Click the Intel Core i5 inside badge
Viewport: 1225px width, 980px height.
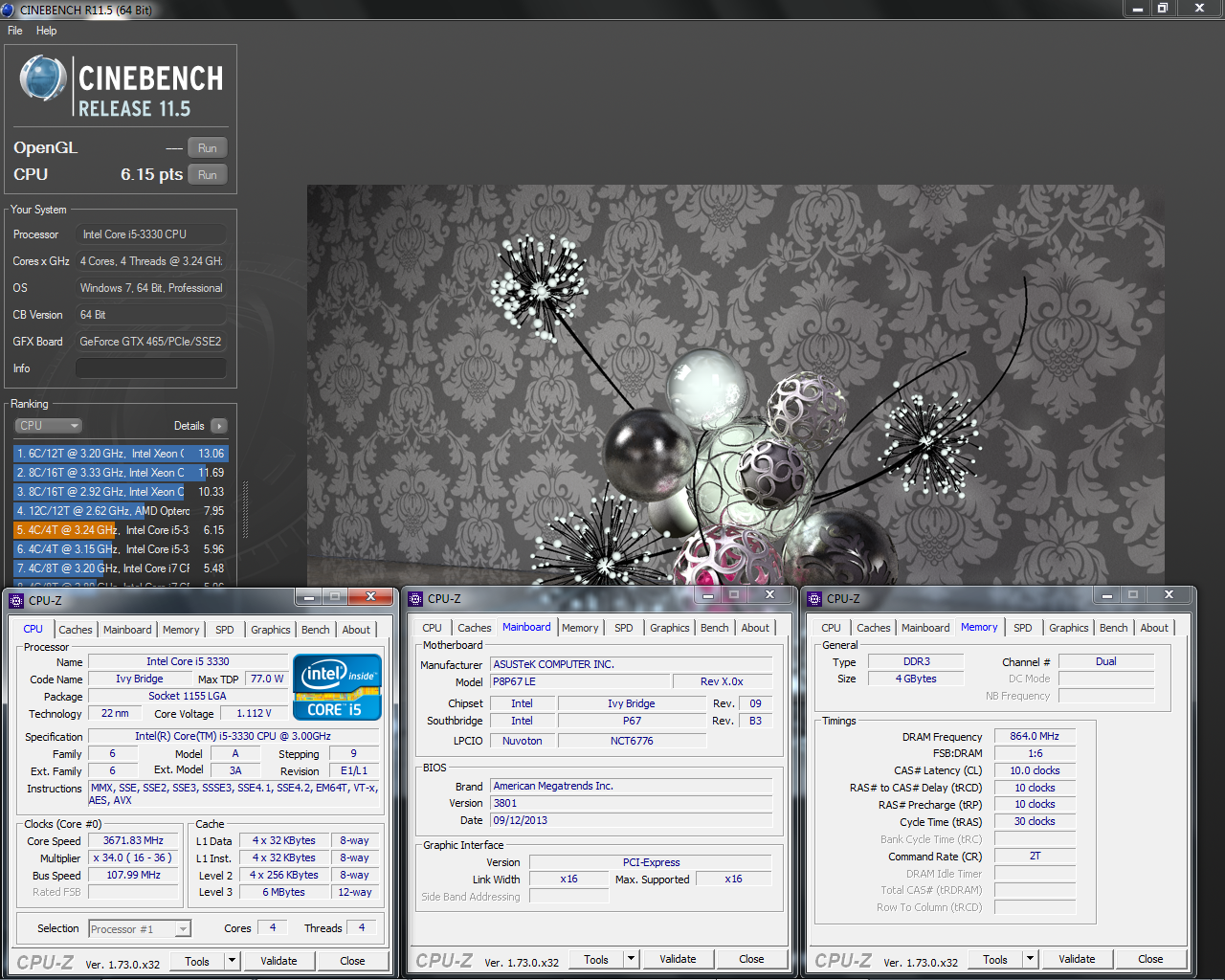[x=337, y=687]
